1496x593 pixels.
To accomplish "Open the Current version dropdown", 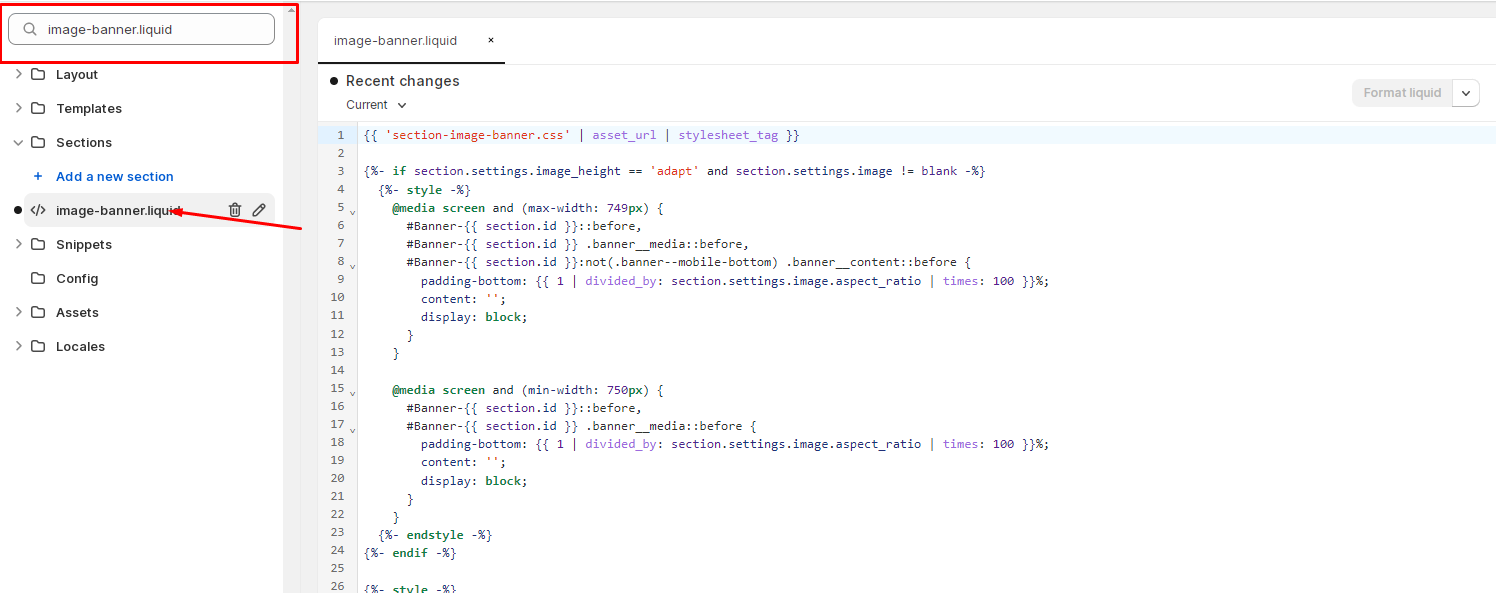I will click(377, 105).
